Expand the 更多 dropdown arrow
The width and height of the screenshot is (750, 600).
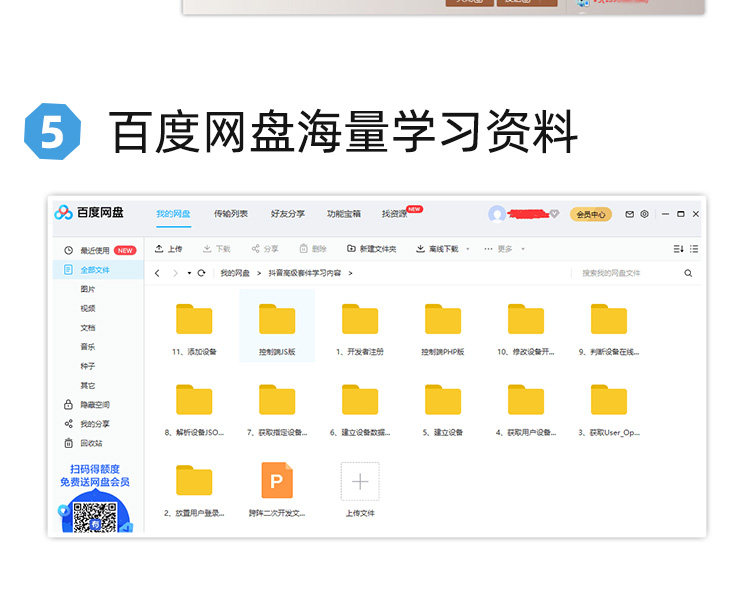pos(523,249)
